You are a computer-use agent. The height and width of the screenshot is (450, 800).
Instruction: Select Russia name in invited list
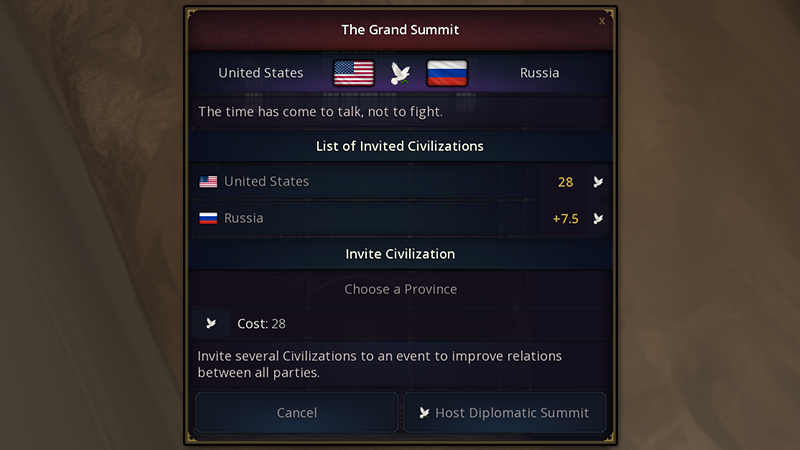tap(244, 218)
